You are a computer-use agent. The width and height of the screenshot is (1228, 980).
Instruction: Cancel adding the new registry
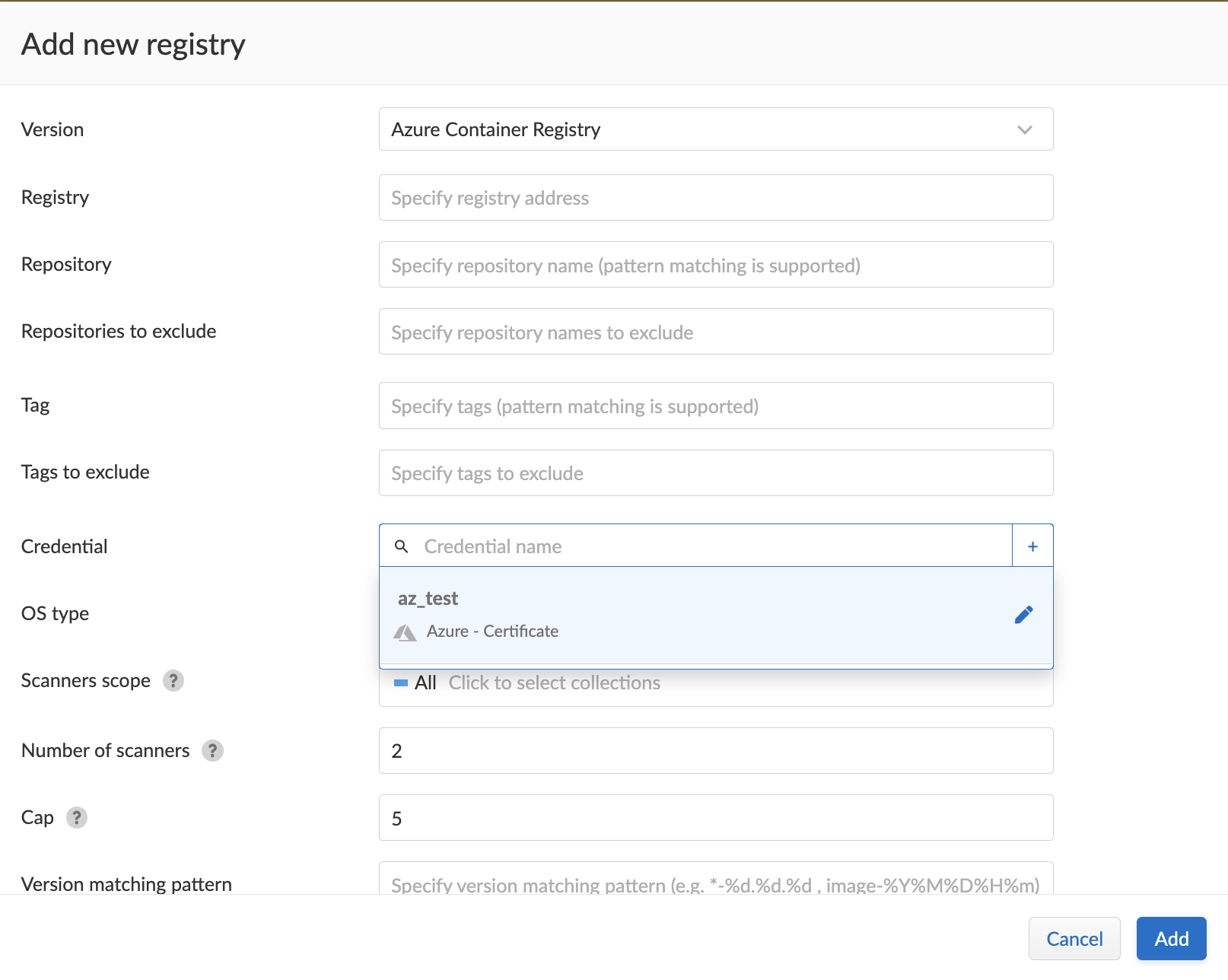pos(1074,939)
